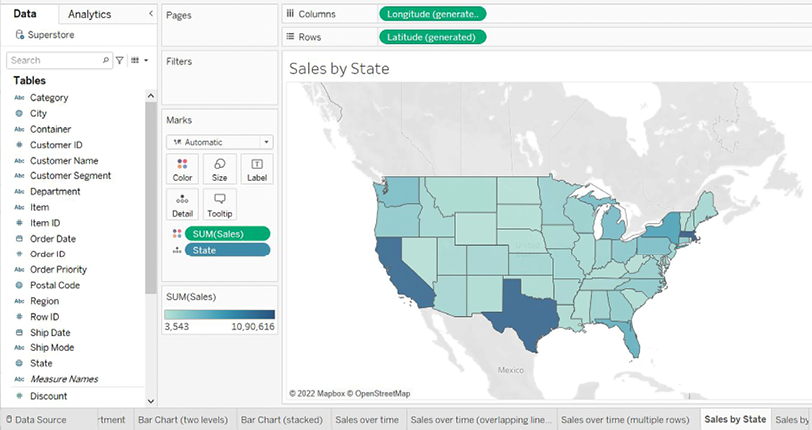Select the Longitude (generated) pill in Columns
Screen dimensions: 812x430
coord(433,14)
